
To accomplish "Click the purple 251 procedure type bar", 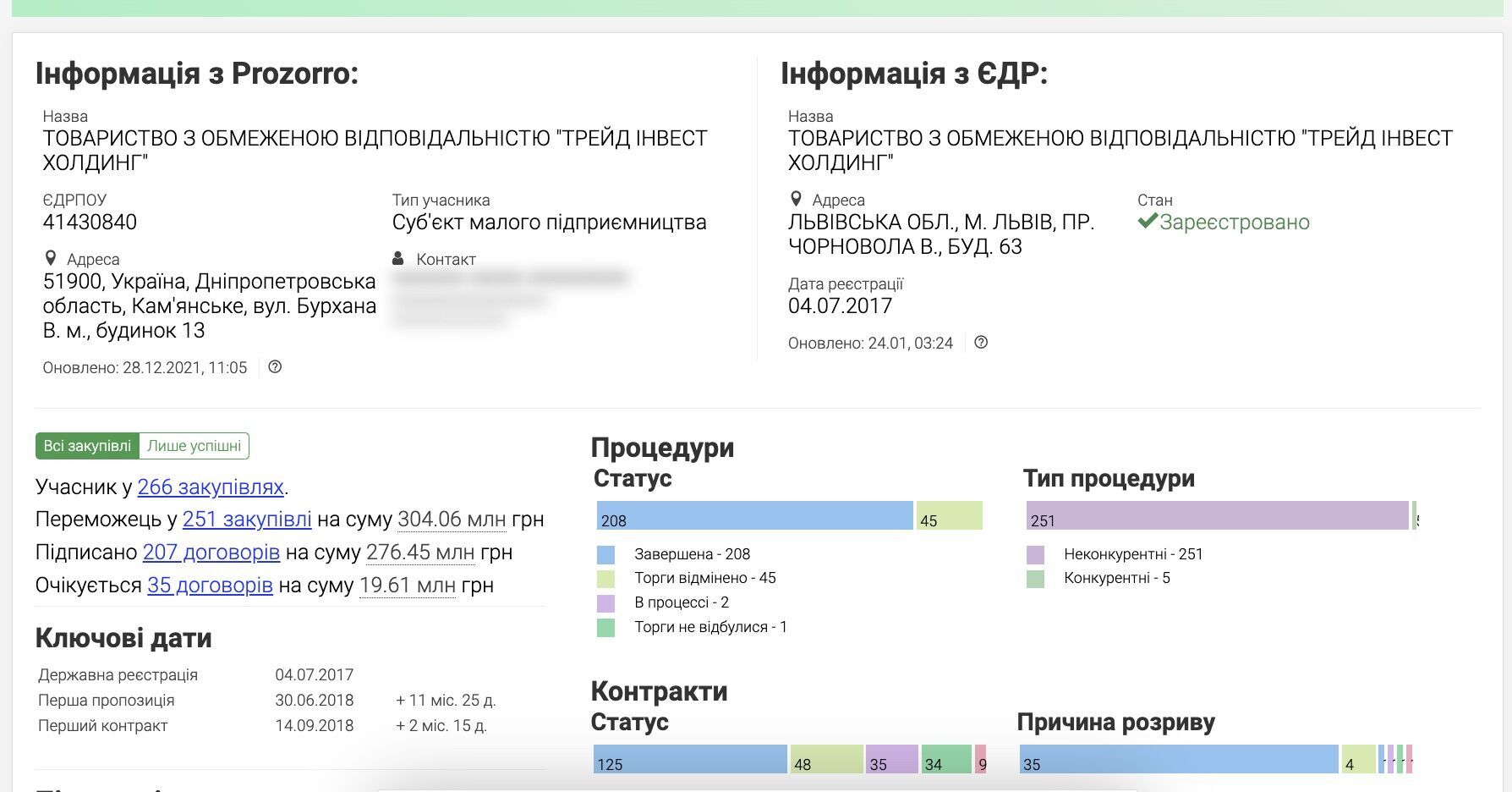I will pos(1218,515).
